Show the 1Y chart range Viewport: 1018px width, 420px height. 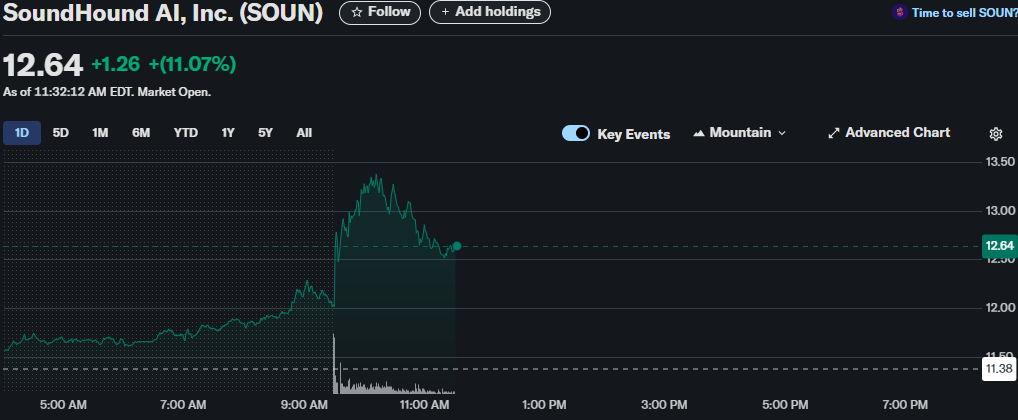pos(228,133)
